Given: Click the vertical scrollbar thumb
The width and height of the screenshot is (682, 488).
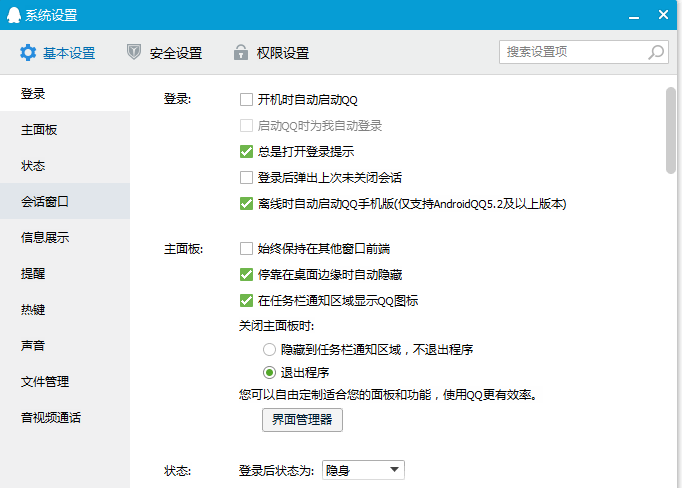Looking at the screenshot, I should pos(671,130).
